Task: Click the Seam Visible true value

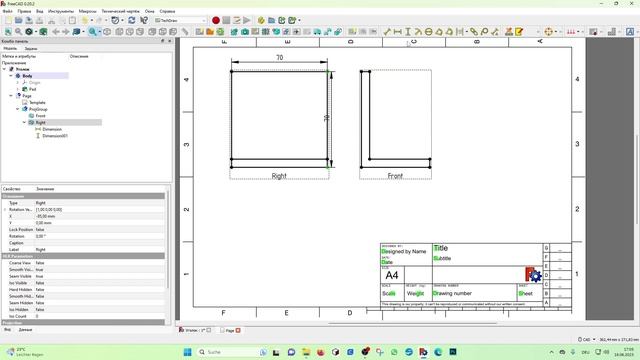Action: [100, 276]
